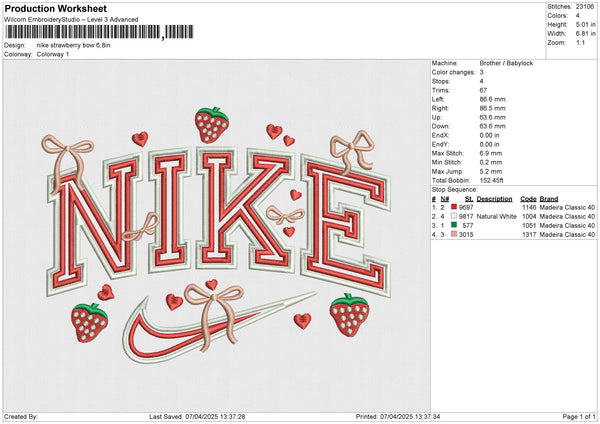Click the Machine value 'Brother / Babylock'
Viewport: 600px width, 424px height.
[x=506, y=63]
